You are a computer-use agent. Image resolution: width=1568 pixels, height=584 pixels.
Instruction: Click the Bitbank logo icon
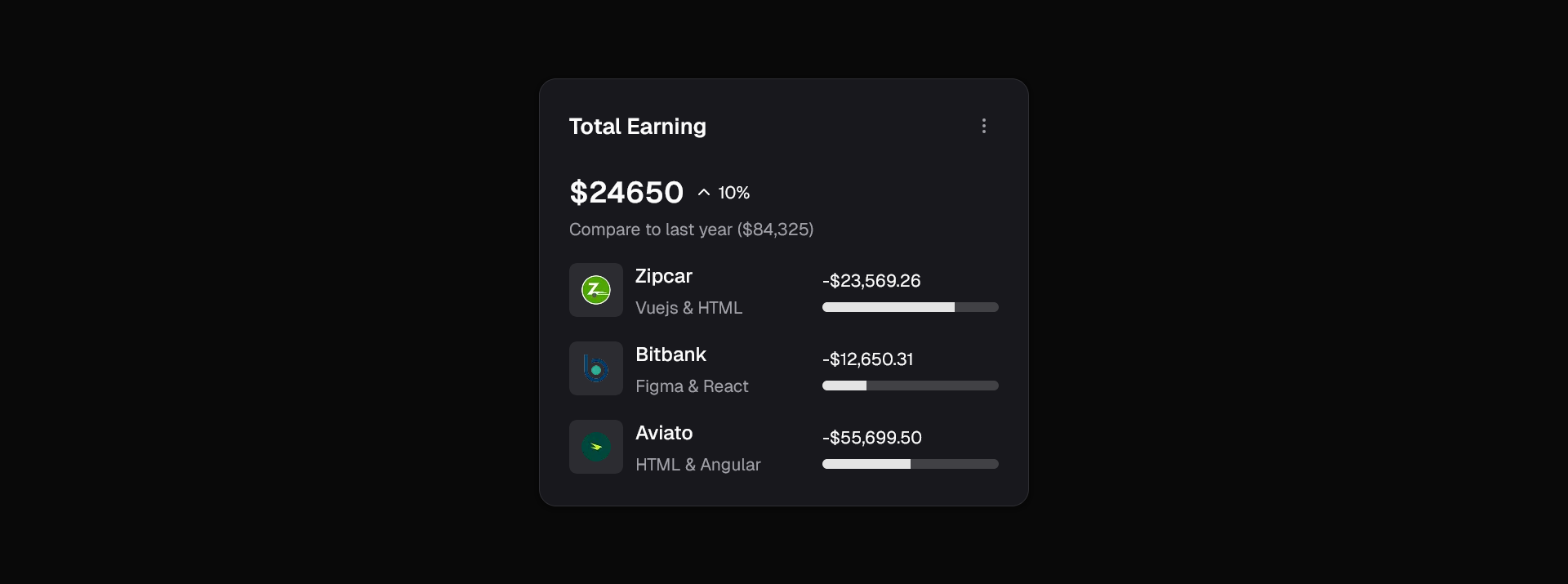tap(596, 368)
